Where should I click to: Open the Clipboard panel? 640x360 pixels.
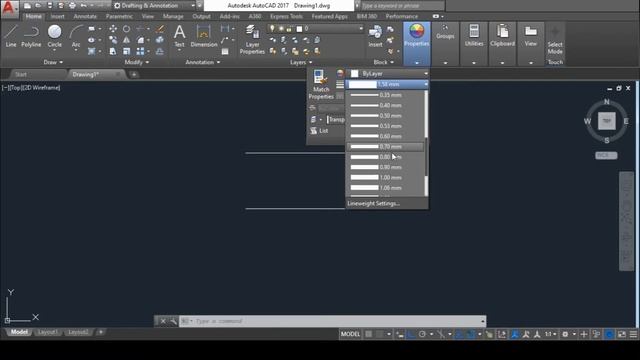pyautogui.click(x=502, y=43)
